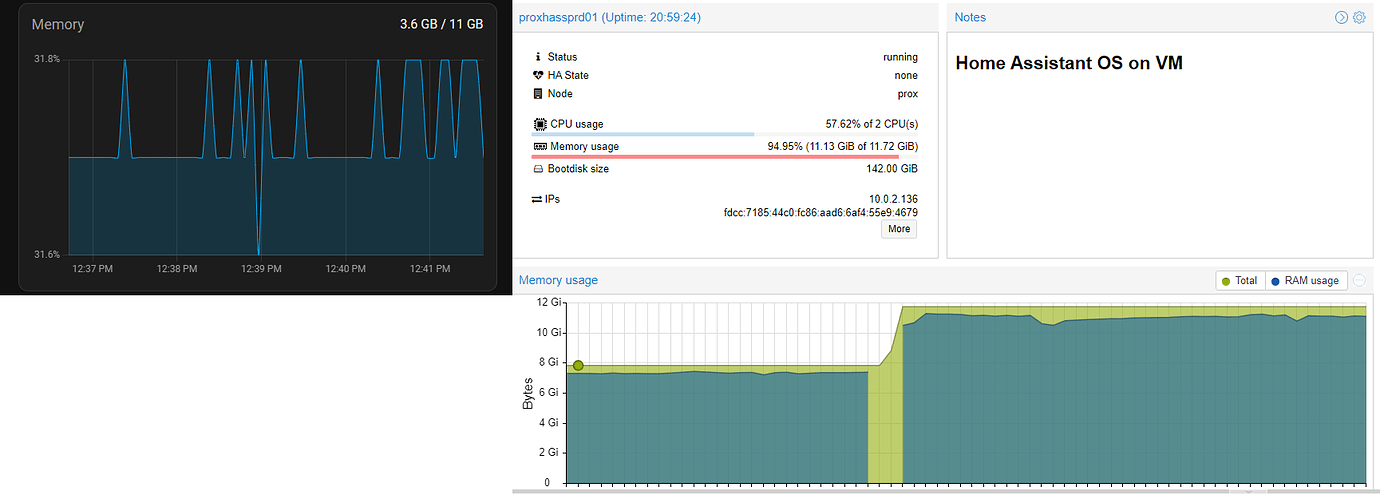This screenshot has width=1380, height=494.
Task: Click the 57.62% of 2 CPU(s) value
Action: [871, 124]
